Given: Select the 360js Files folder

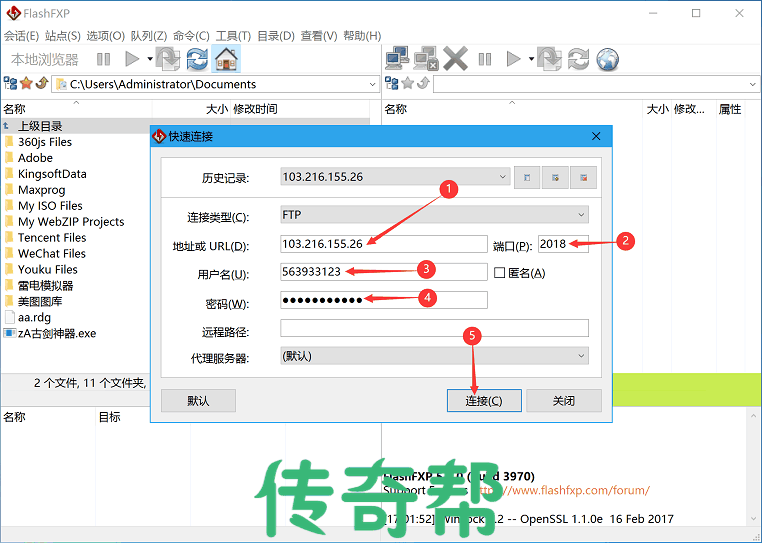Looking at the screenshot, I should click(45, 142).
